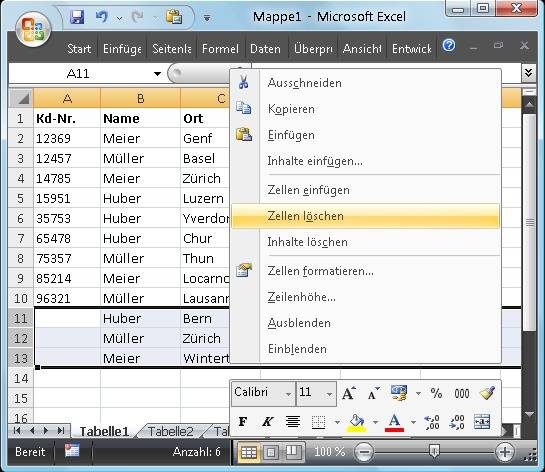The width and height of the screenshot is (545, 472).
Task: Choose Zellen löschen from context menu
Action: coord(366,216)
